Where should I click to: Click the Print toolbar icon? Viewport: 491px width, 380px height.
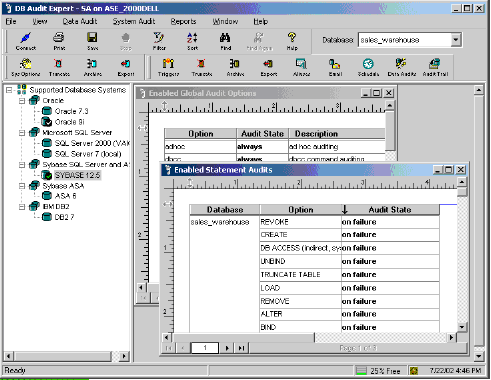pos(59,41)
